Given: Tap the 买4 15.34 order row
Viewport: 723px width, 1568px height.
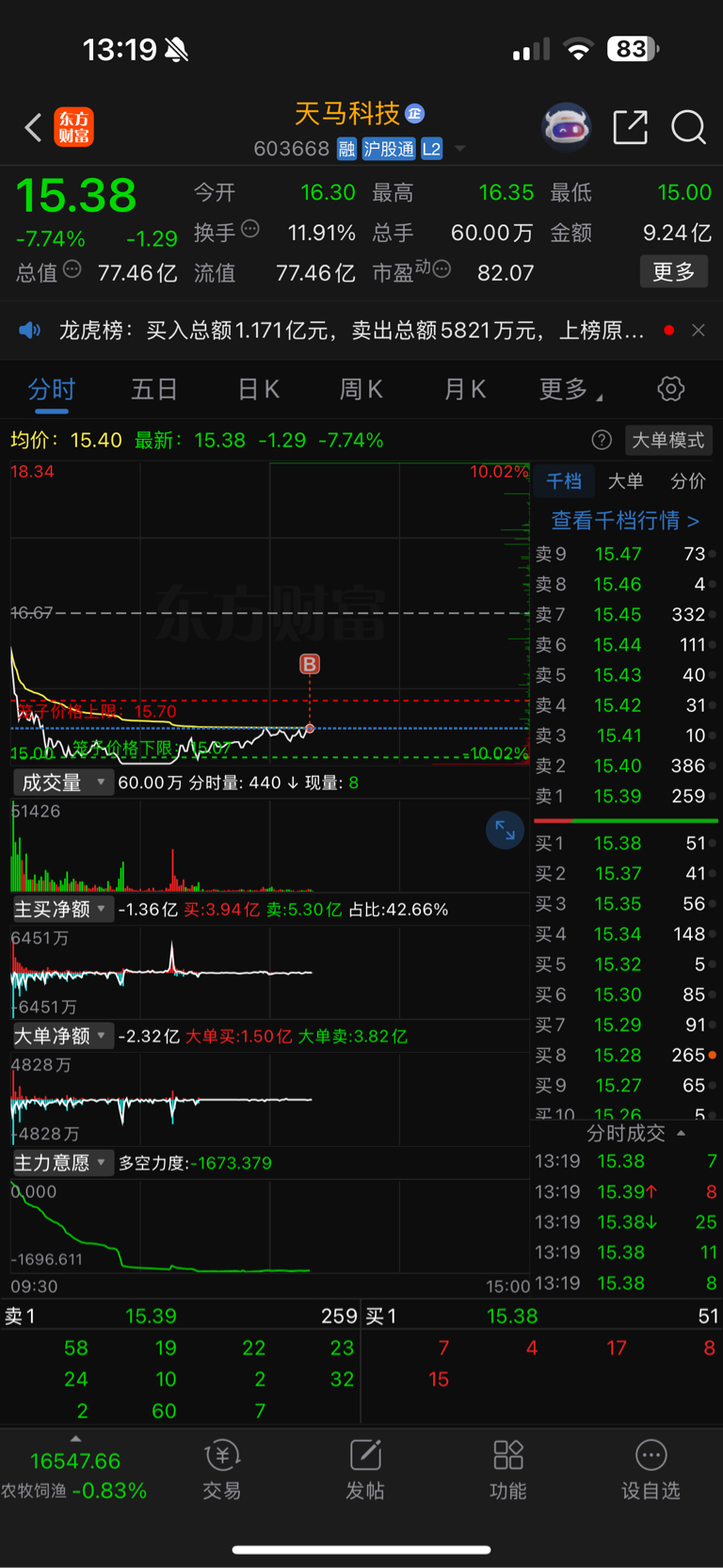Looking at the screenshot, I should tap(624, 934).
